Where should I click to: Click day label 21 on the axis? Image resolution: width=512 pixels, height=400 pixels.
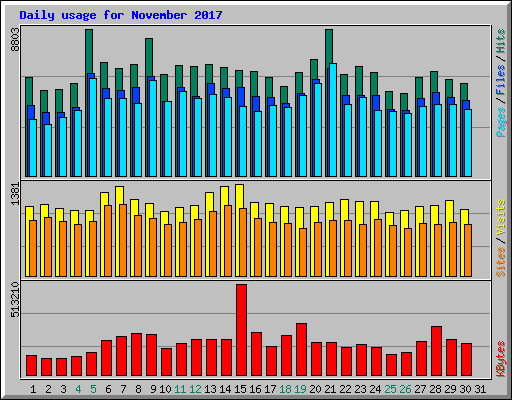tap(330, 389)
